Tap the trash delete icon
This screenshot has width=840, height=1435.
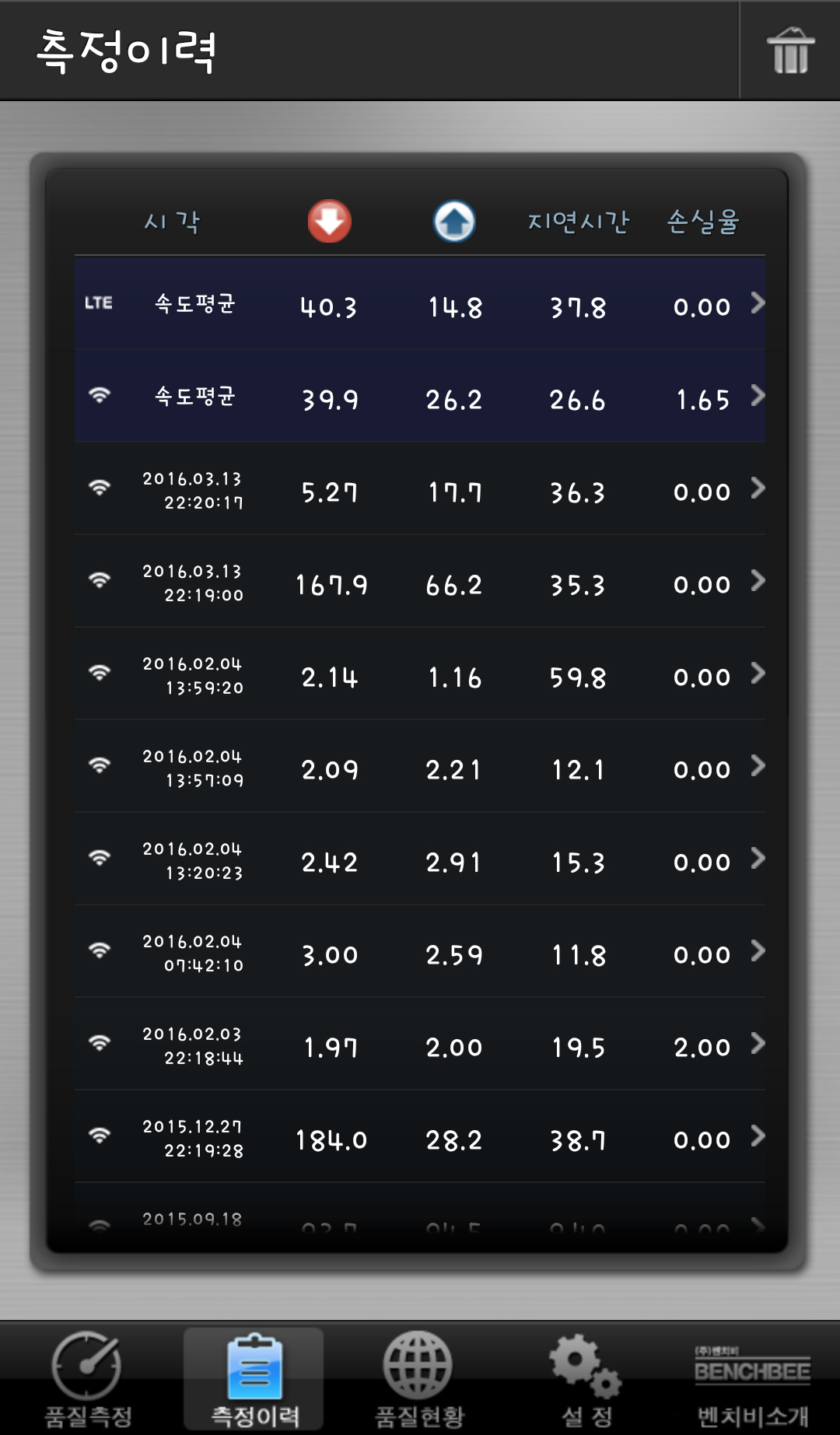pyautogui.click(x=790, y=51)
